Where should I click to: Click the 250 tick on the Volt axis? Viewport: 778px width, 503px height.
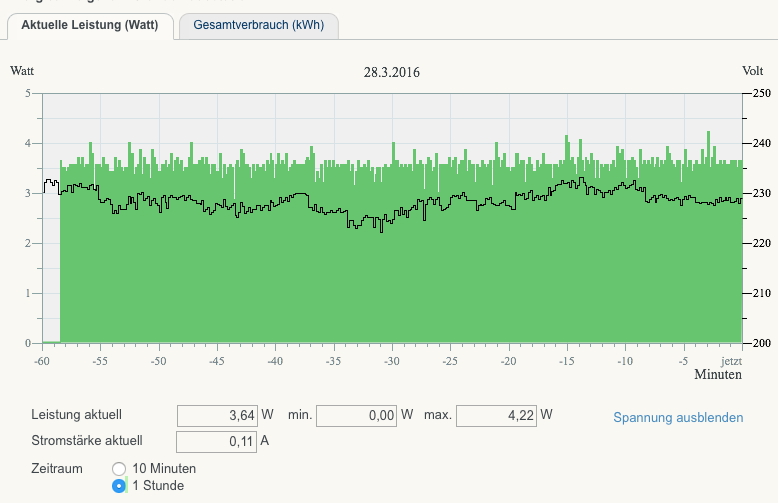[761, 93]
